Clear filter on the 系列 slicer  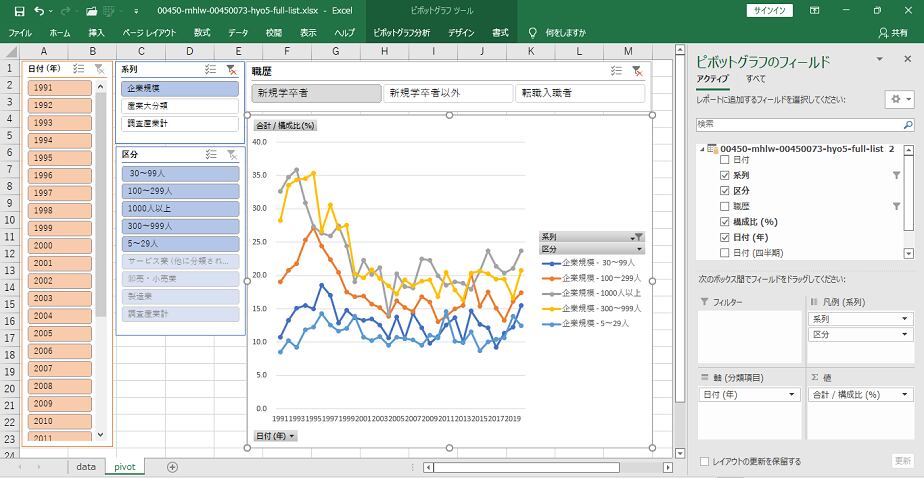[231, 70]
